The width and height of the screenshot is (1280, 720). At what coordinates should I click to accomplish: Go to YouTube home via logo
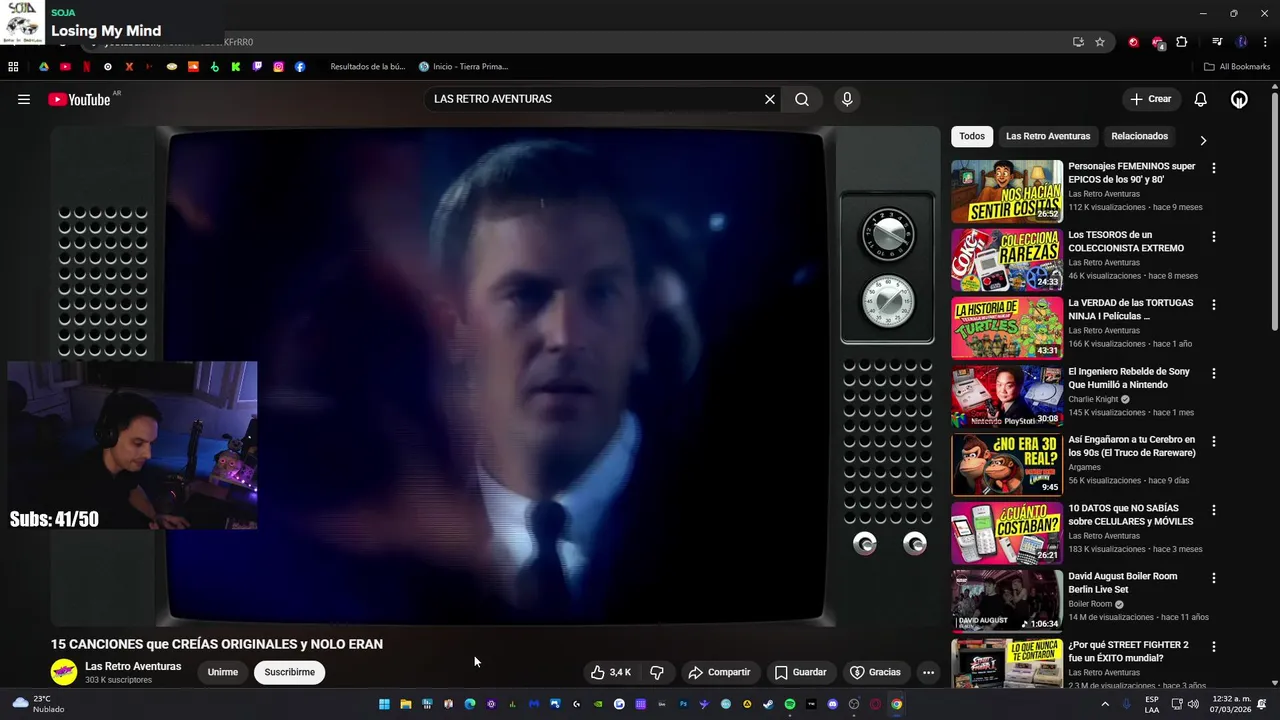pos(79,99)
